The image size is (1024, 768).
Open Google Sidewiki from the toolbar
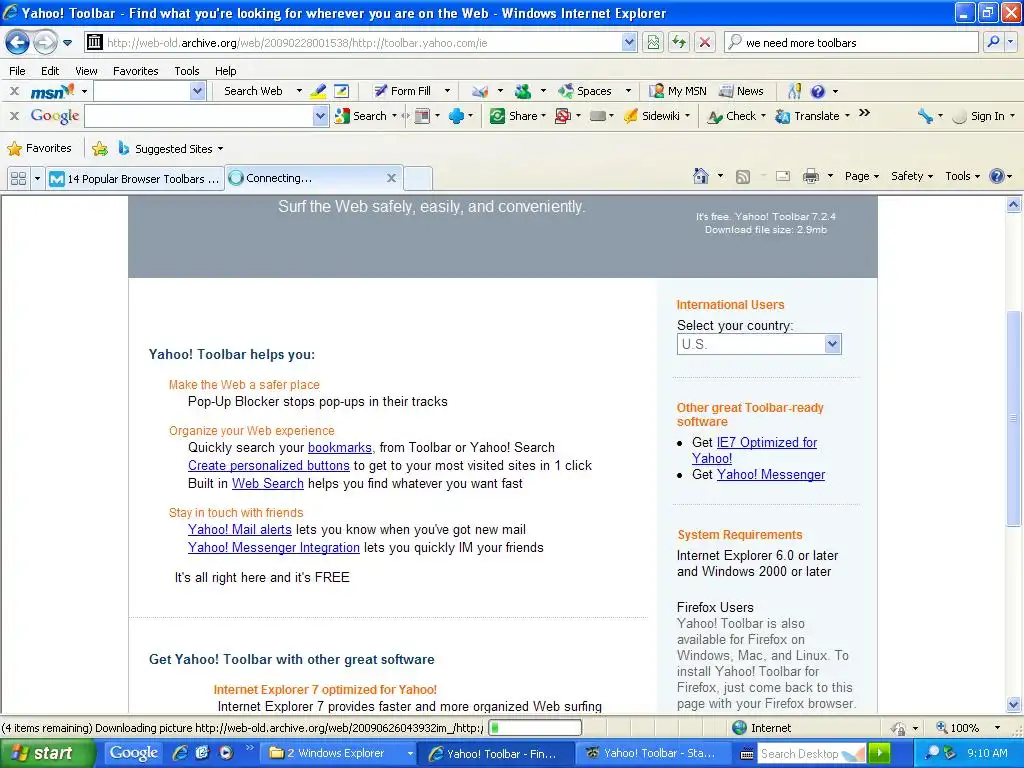pos(652,116)
